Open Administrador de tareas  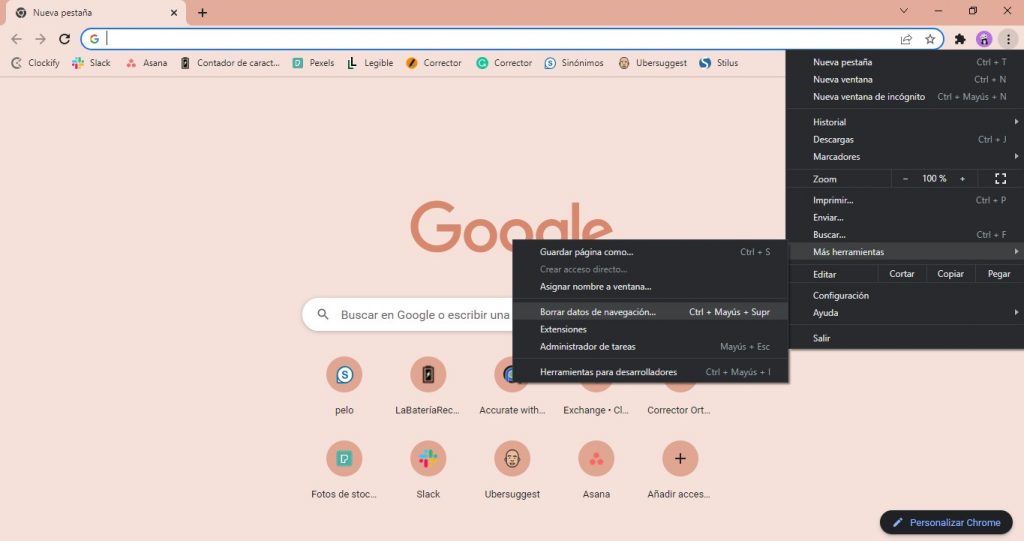pyautogui.click(x=650, y=346)
